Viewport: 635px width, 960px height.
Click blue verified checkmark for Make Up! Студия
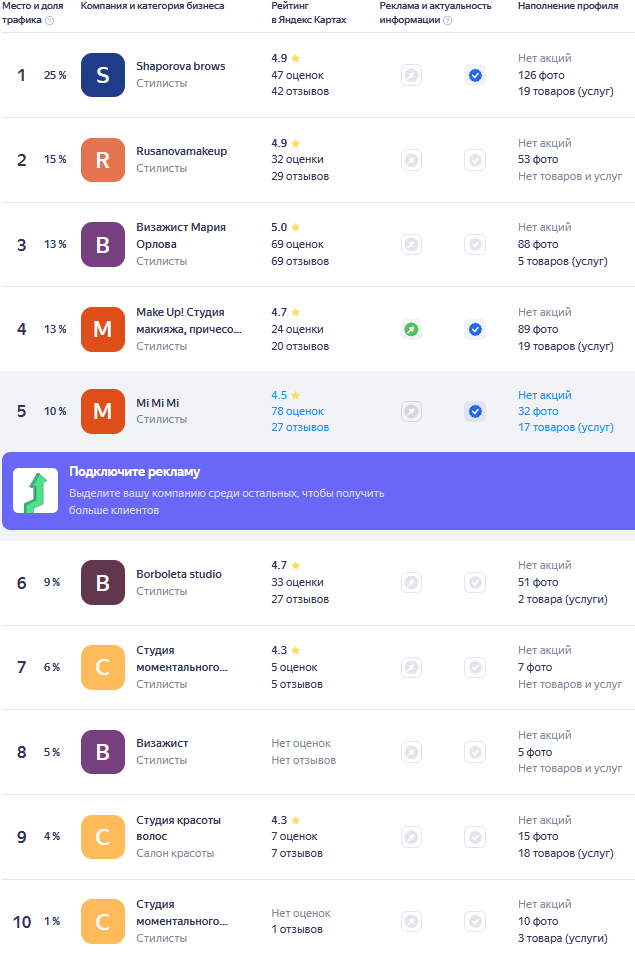475,329
